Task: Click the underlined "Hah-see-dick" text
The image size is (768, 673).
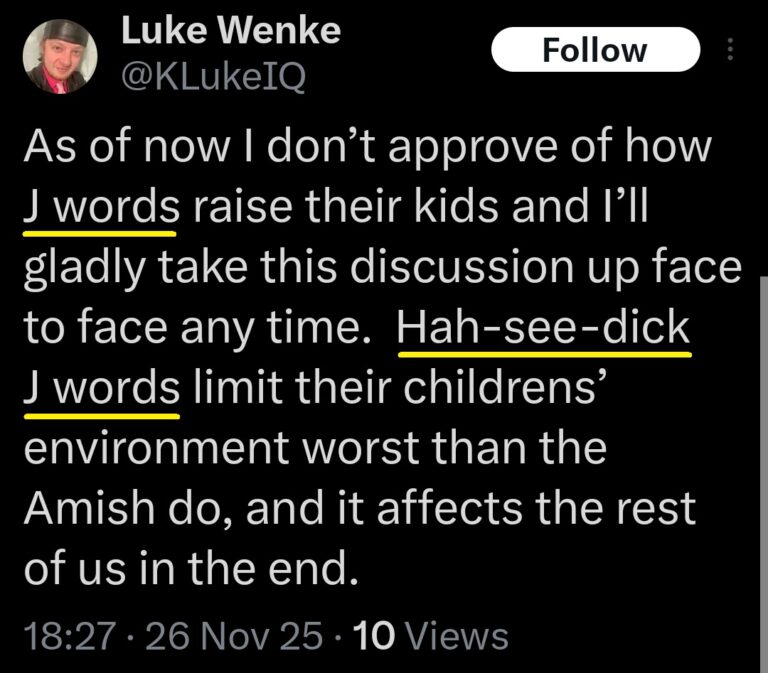Action: [545, 327]
